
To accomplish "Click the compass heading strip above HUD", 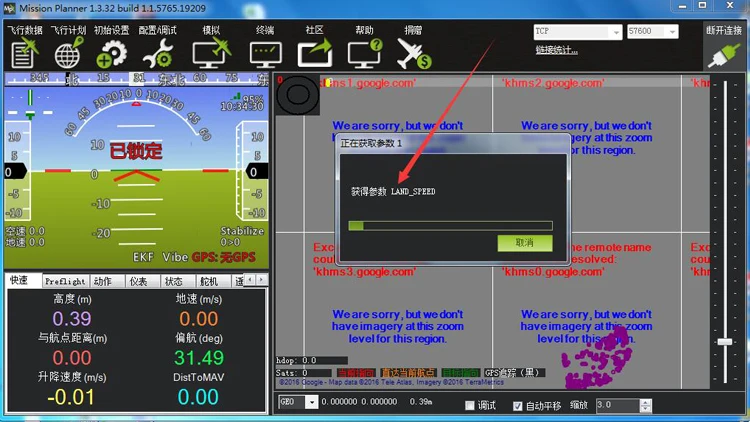I will tap(137, 78).
